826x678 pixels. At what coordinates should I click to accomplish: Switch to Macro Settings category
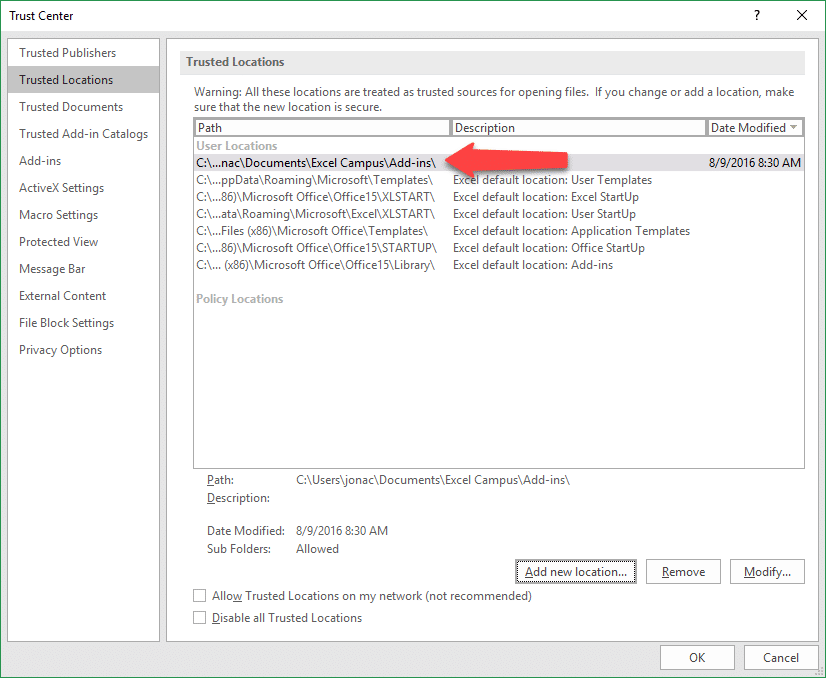click(58, 215)
